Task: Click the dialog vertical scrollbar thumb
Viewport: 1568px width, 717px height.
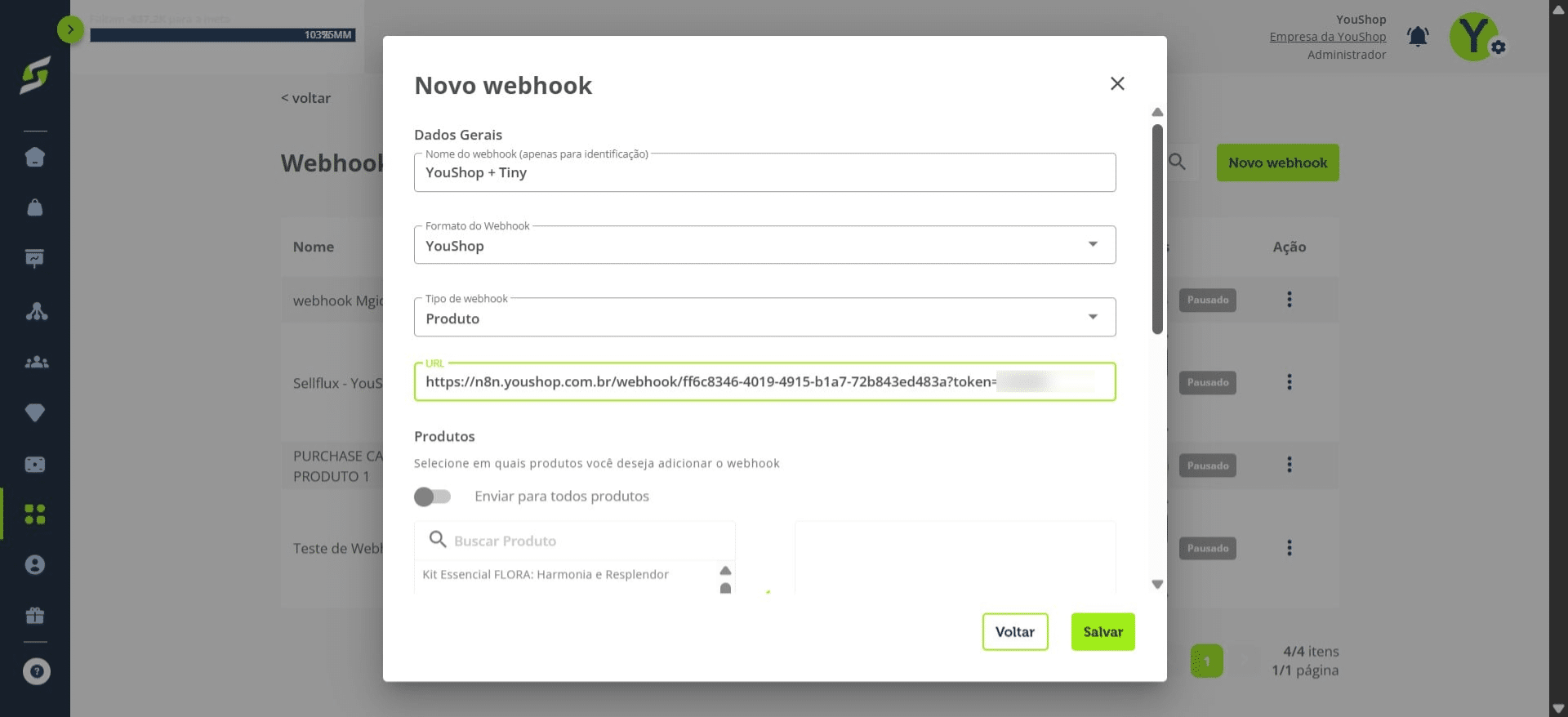Action: click(x=1157, y=229)
